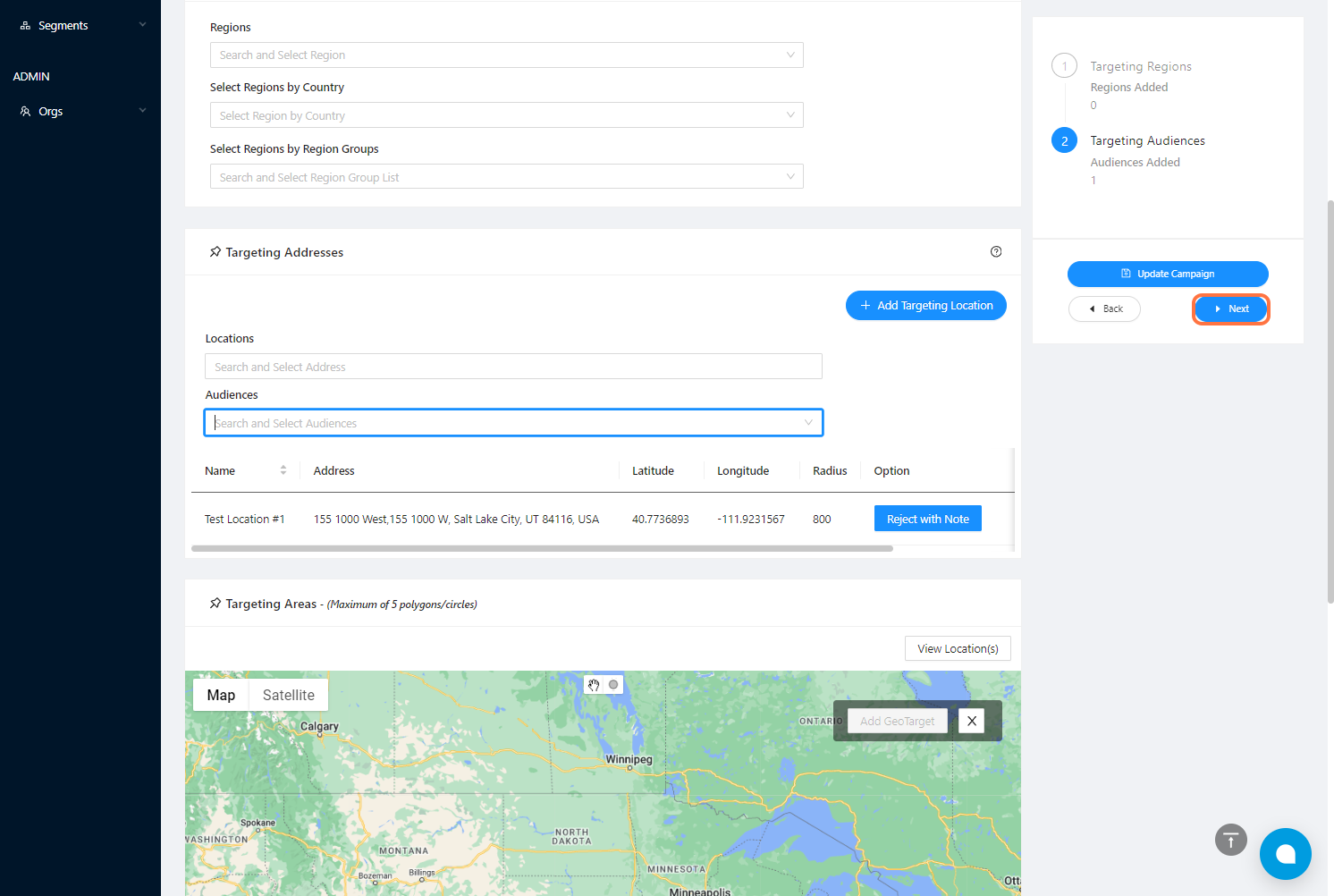Switch map to Map view
This screenshot has width=1334, height=896.
221,696
